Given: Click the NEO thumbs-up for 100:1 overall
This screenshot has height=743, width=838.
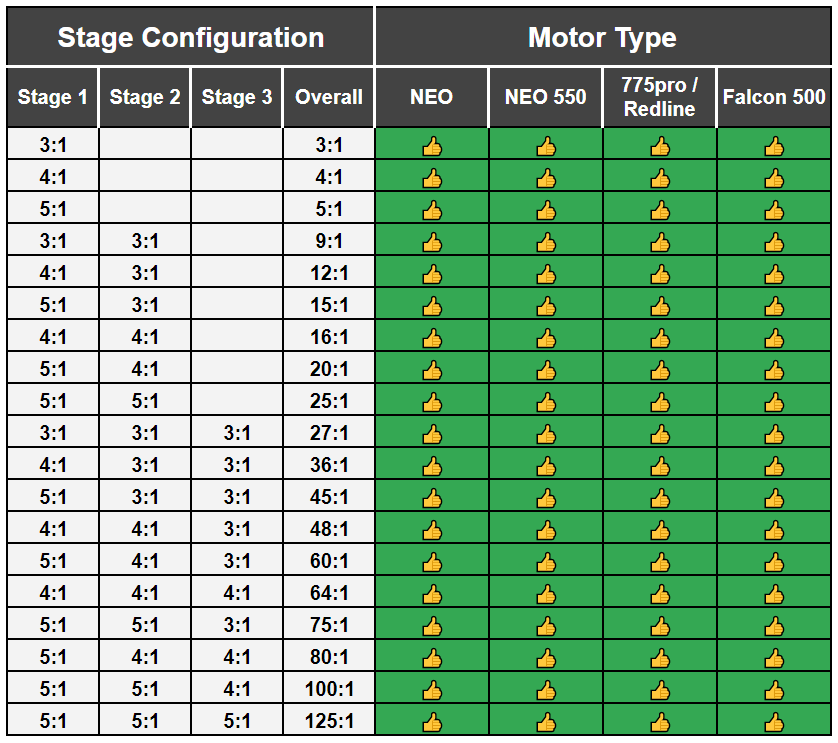Looking at the screenshot, I should click(x=432, y=690).
